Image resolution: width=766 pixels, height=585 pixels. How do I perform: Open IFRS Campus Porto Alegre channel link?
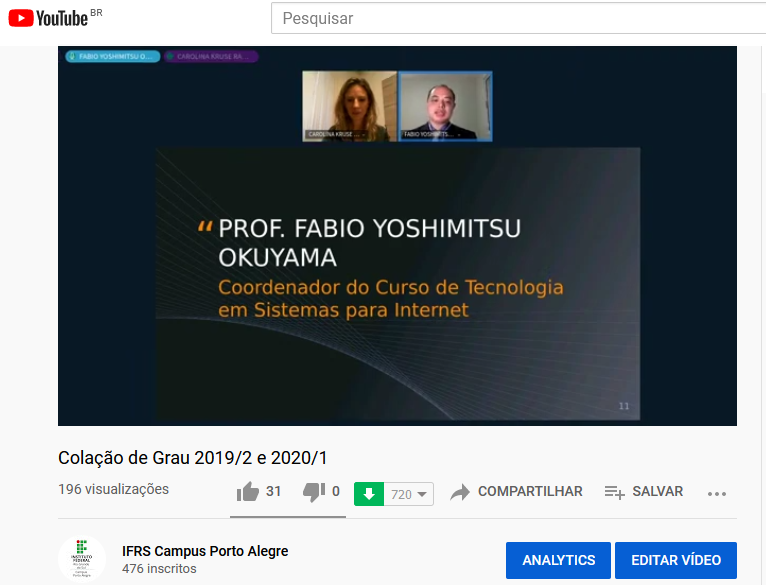[205, 551]
